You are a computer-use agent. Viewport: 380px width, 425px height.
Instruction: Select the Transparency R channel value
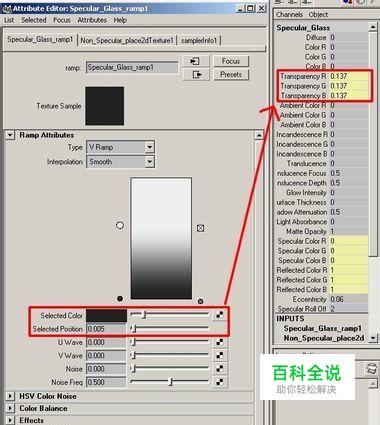pos(349,76)
